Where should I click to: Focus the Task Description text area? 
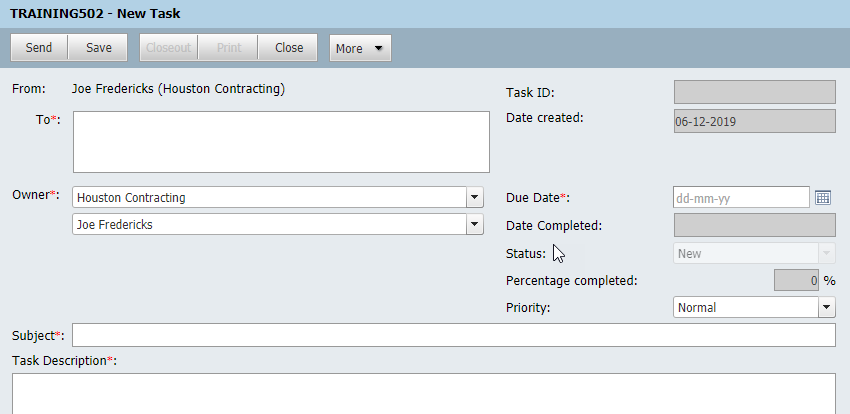pyautogui.click(x=423, y=394)
